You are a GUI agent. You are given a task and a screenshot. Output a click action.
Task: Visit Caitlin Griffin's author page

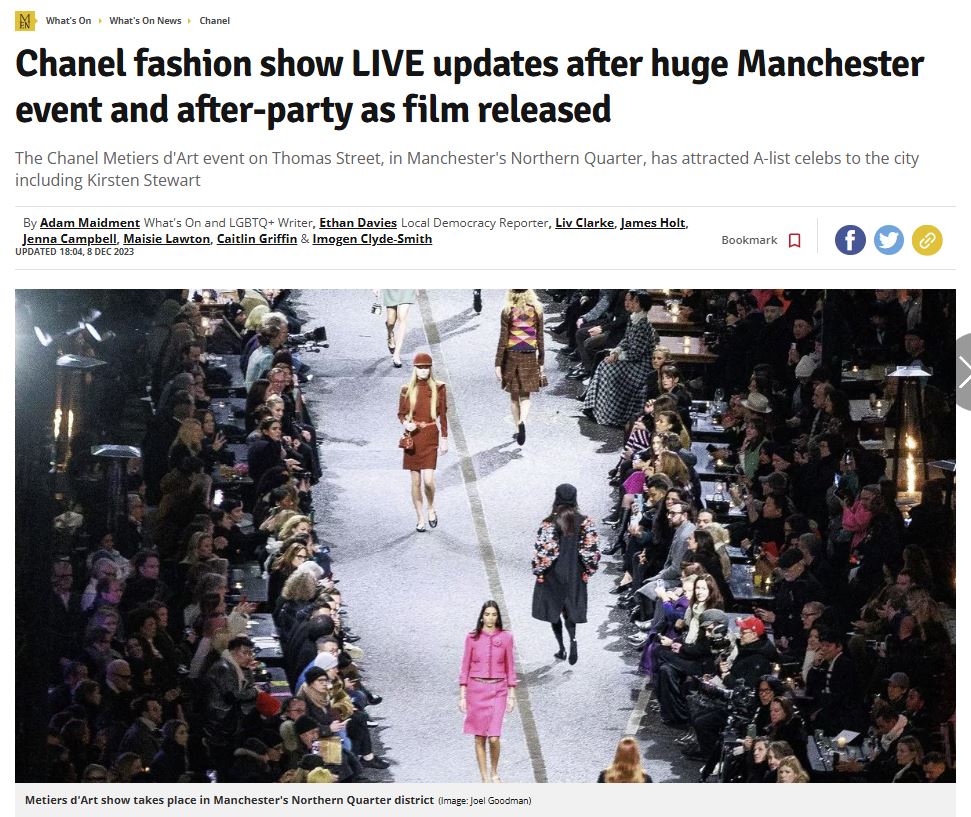(x=257, y=238)
